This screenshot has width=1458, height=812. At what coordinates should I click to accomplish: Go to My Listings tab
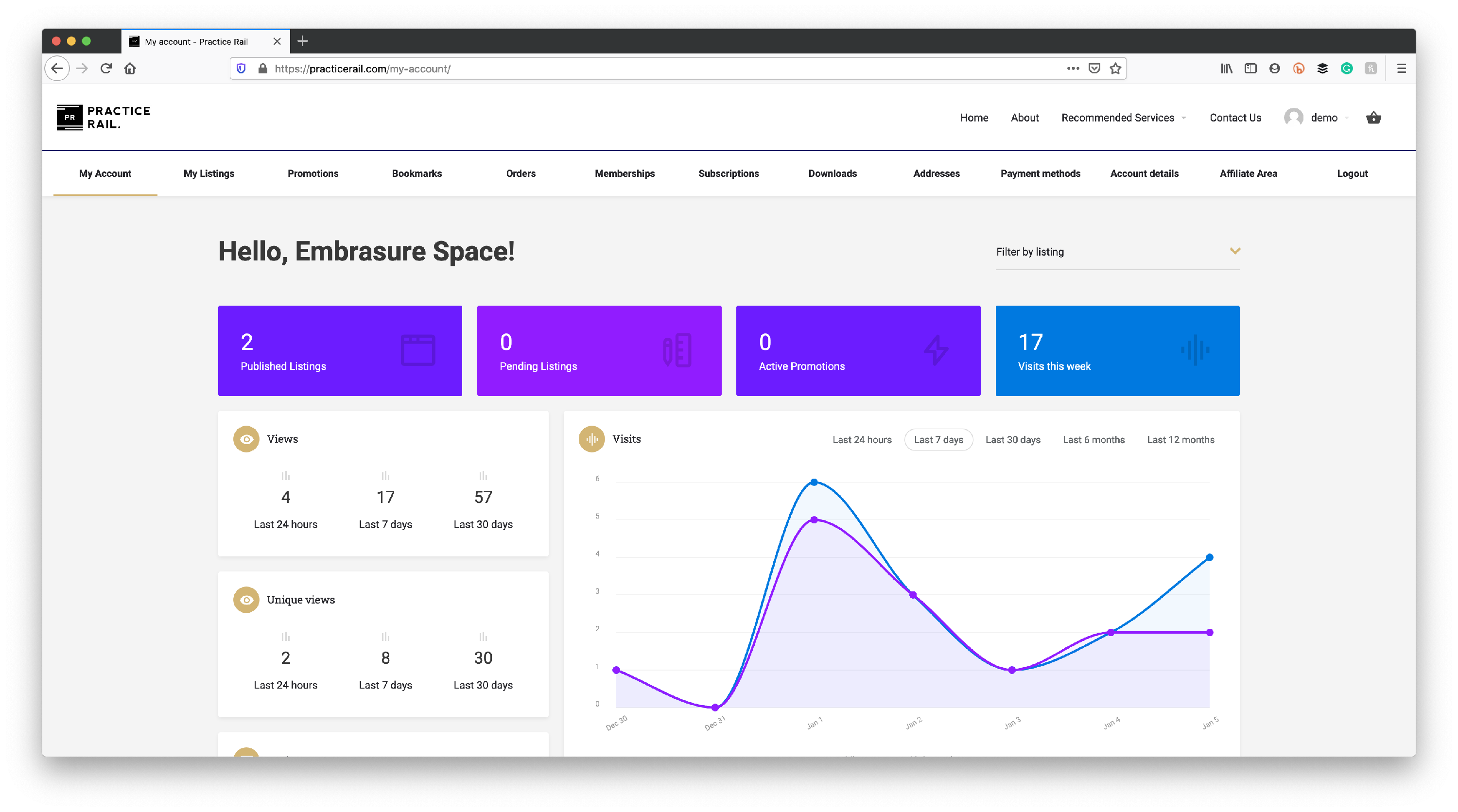(x=209, y=173)
